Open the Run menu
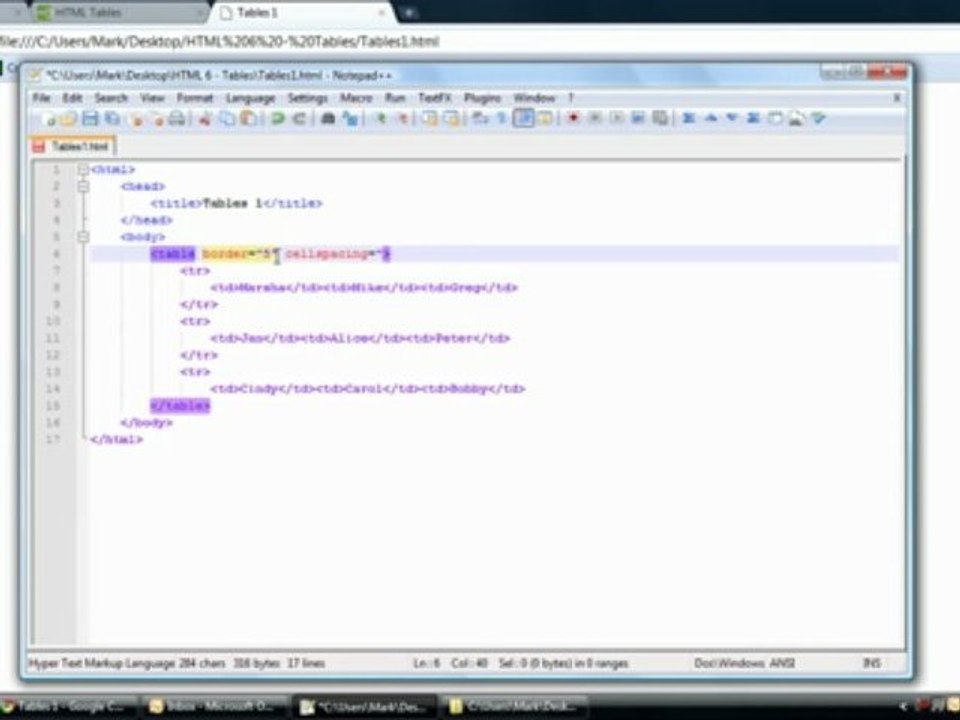 coord(395,98)
